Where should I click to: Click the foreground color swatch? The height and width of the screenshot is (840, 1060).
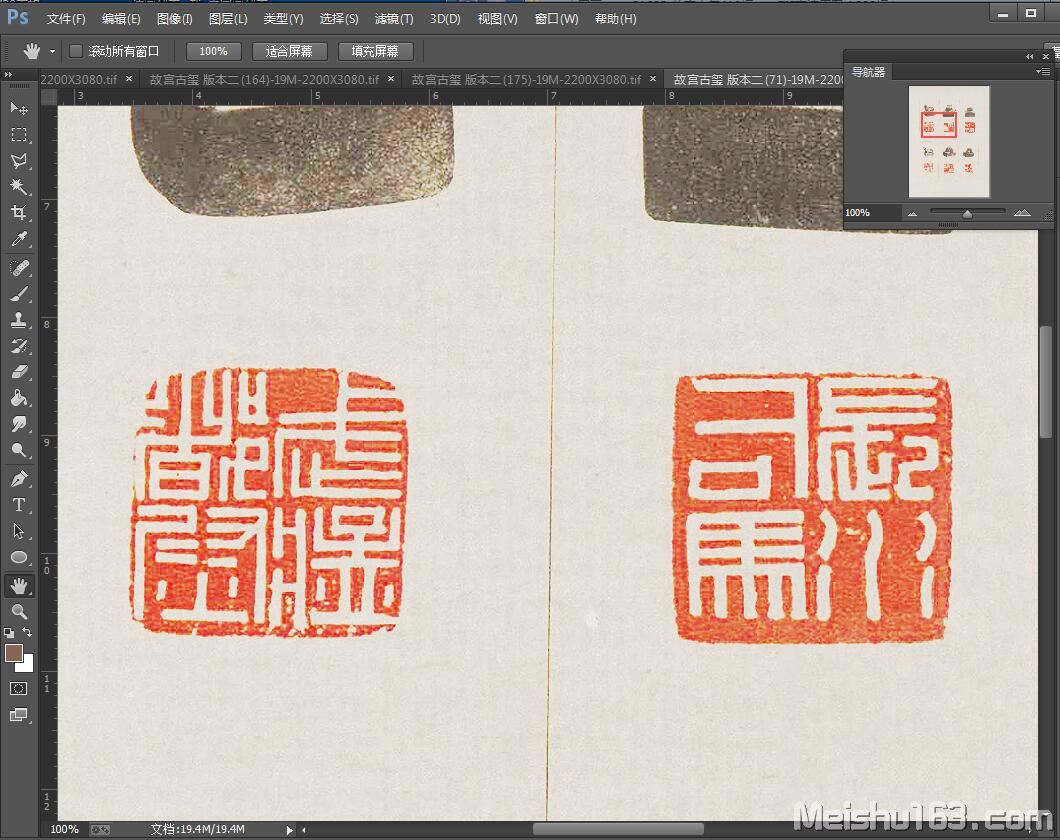(14, 653)
